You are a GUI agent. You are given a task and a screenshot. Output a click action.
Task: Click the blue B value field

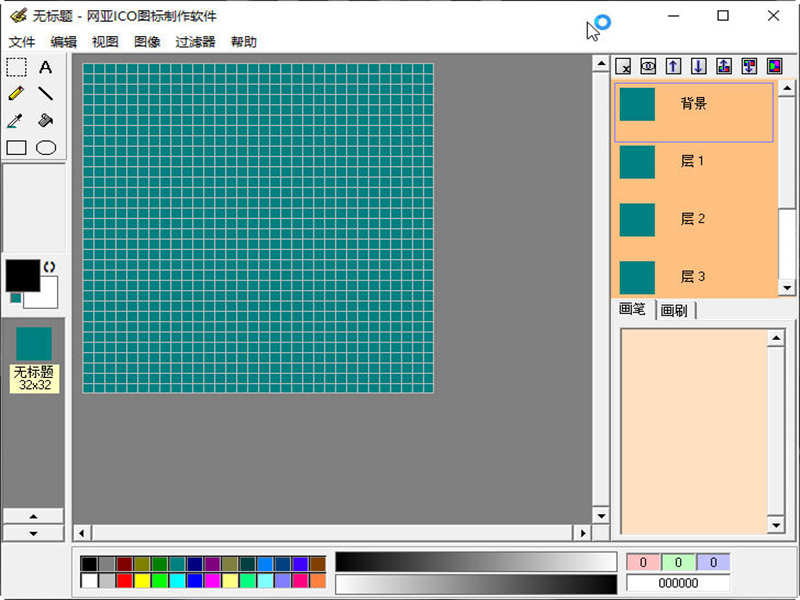coord(713,562)
